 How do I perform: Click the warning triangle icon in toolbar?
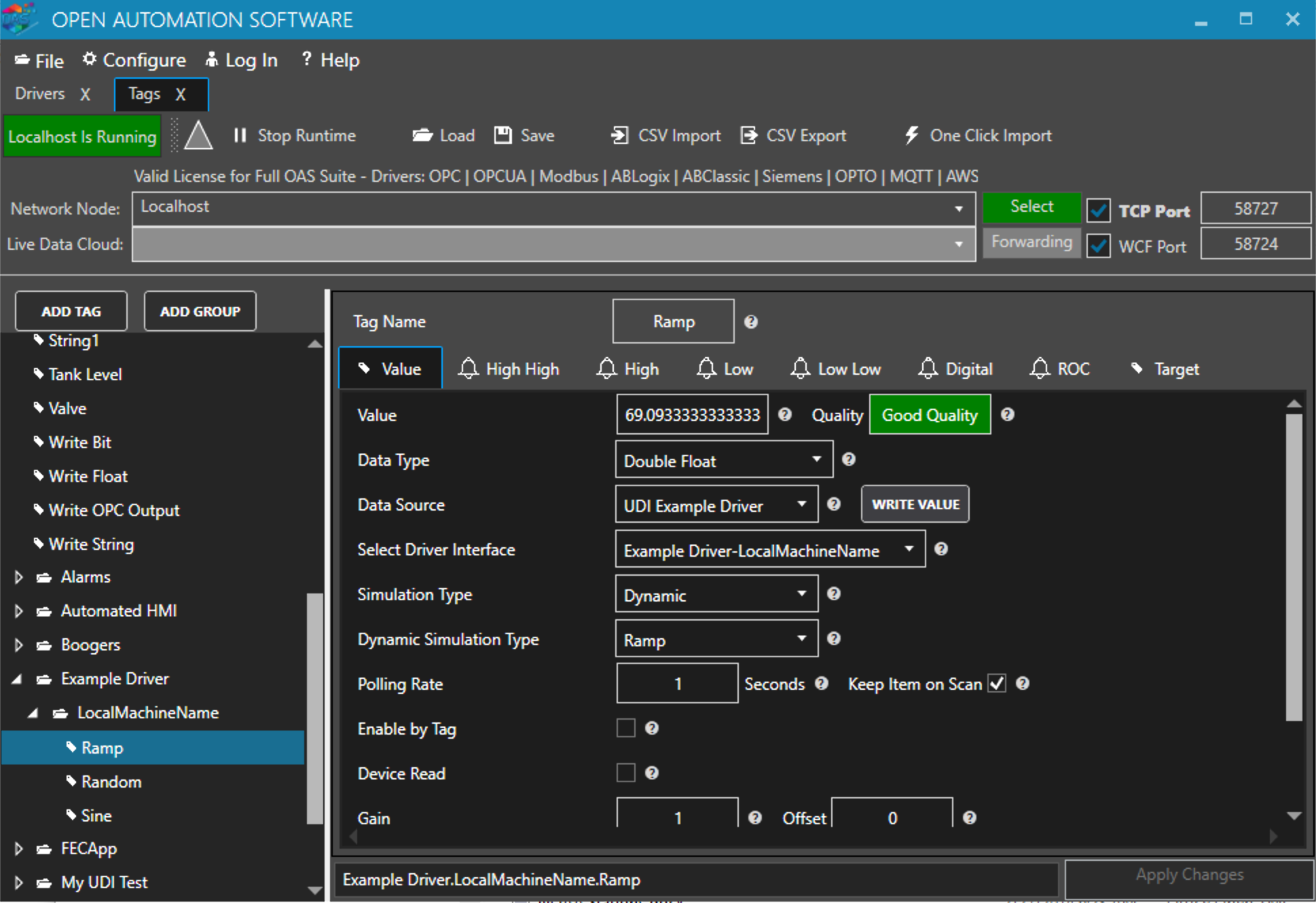pos(198,136)
